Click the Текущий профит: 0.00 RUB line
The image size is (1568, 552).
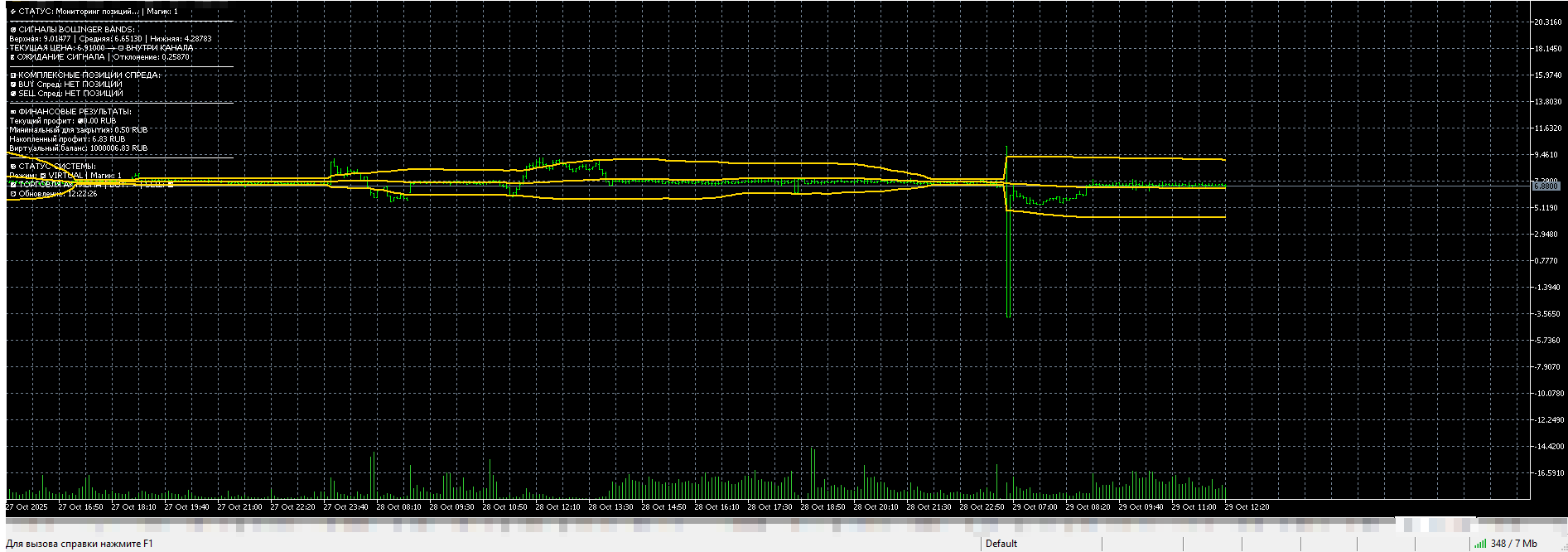click(63, 121)
